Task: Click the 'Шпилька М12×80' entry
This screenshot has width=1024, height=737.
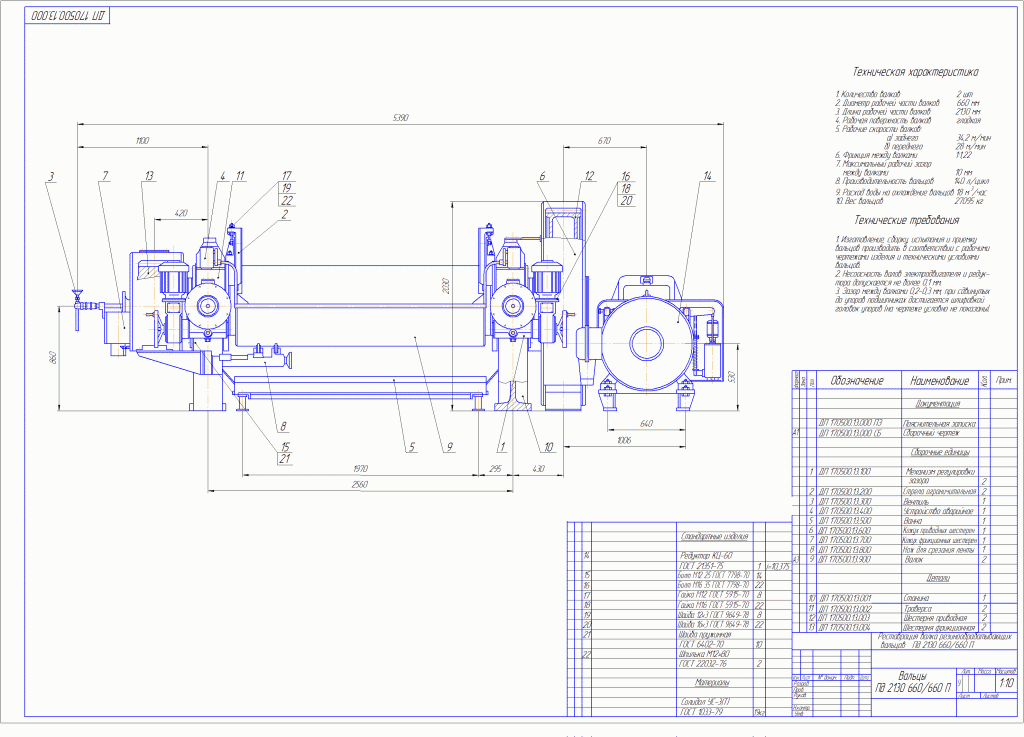Action: pos(705,653)
